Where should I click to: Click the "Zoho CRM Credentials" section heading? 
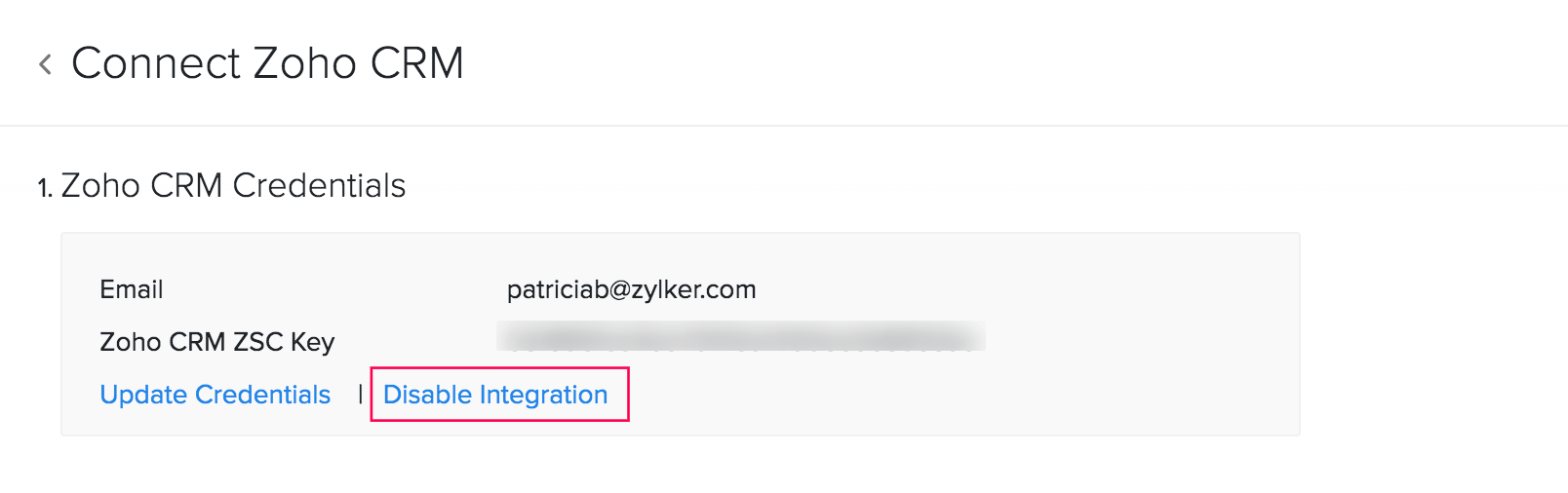coord(233,185)
